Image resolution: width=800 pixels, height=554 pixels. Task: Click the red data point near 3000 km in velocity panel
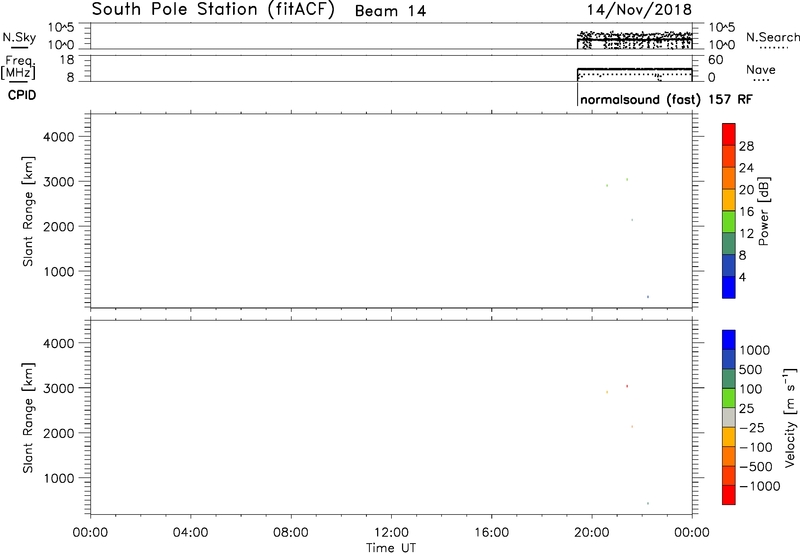click(x=627, y=386)
